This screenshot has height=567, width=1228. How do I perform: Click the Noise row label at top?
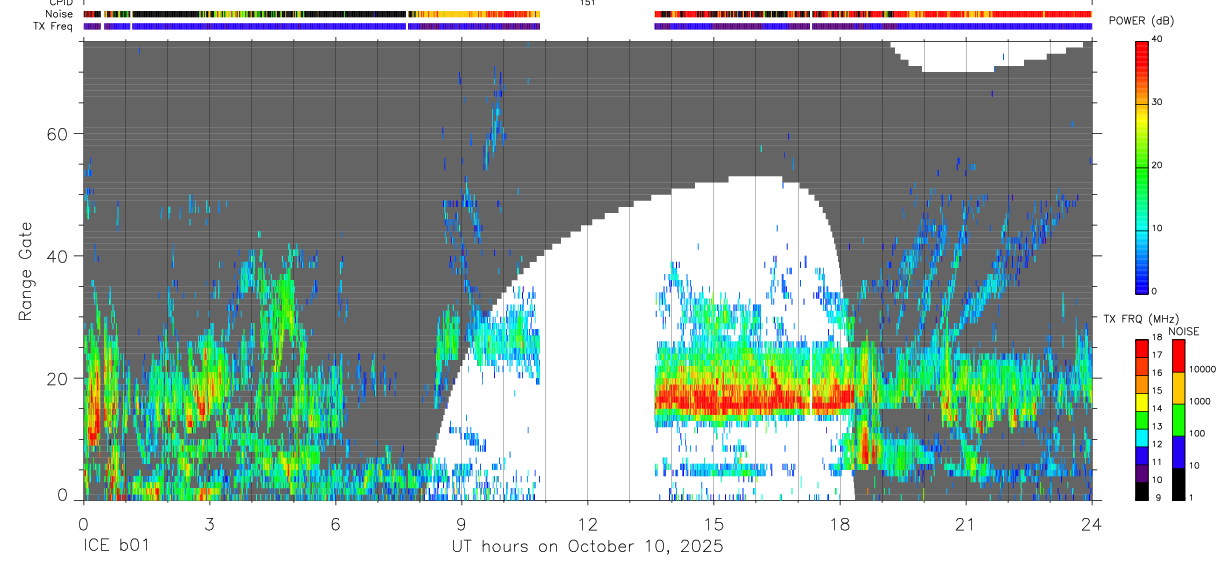[x=60, y=14]
